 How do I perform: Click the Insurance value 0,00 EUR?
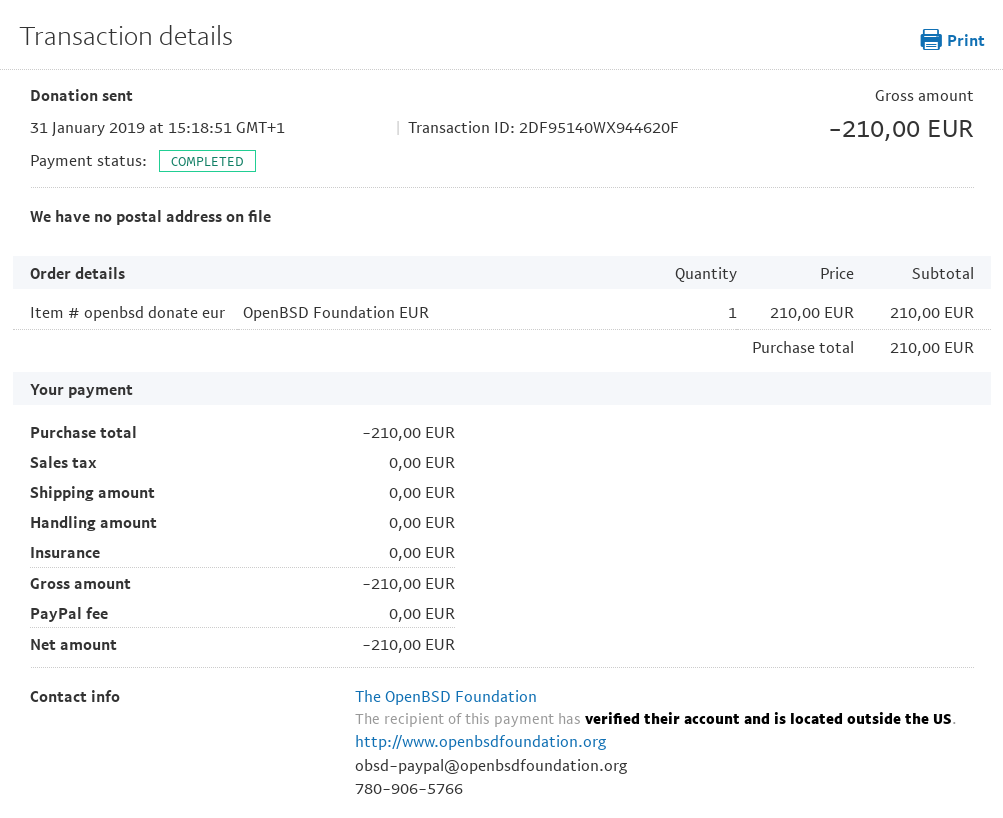[x=422, y=553]
